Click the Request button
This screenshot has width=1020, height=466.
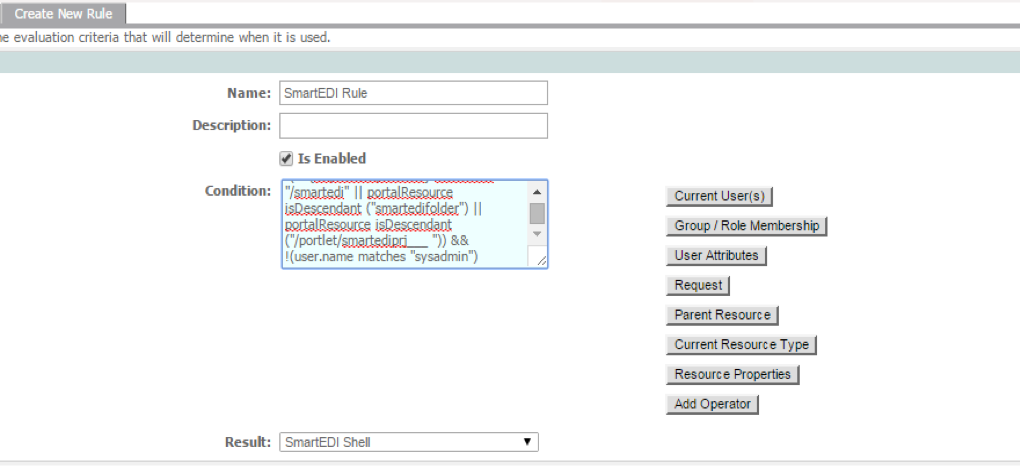pyautogui.click(x=698, y=285)
